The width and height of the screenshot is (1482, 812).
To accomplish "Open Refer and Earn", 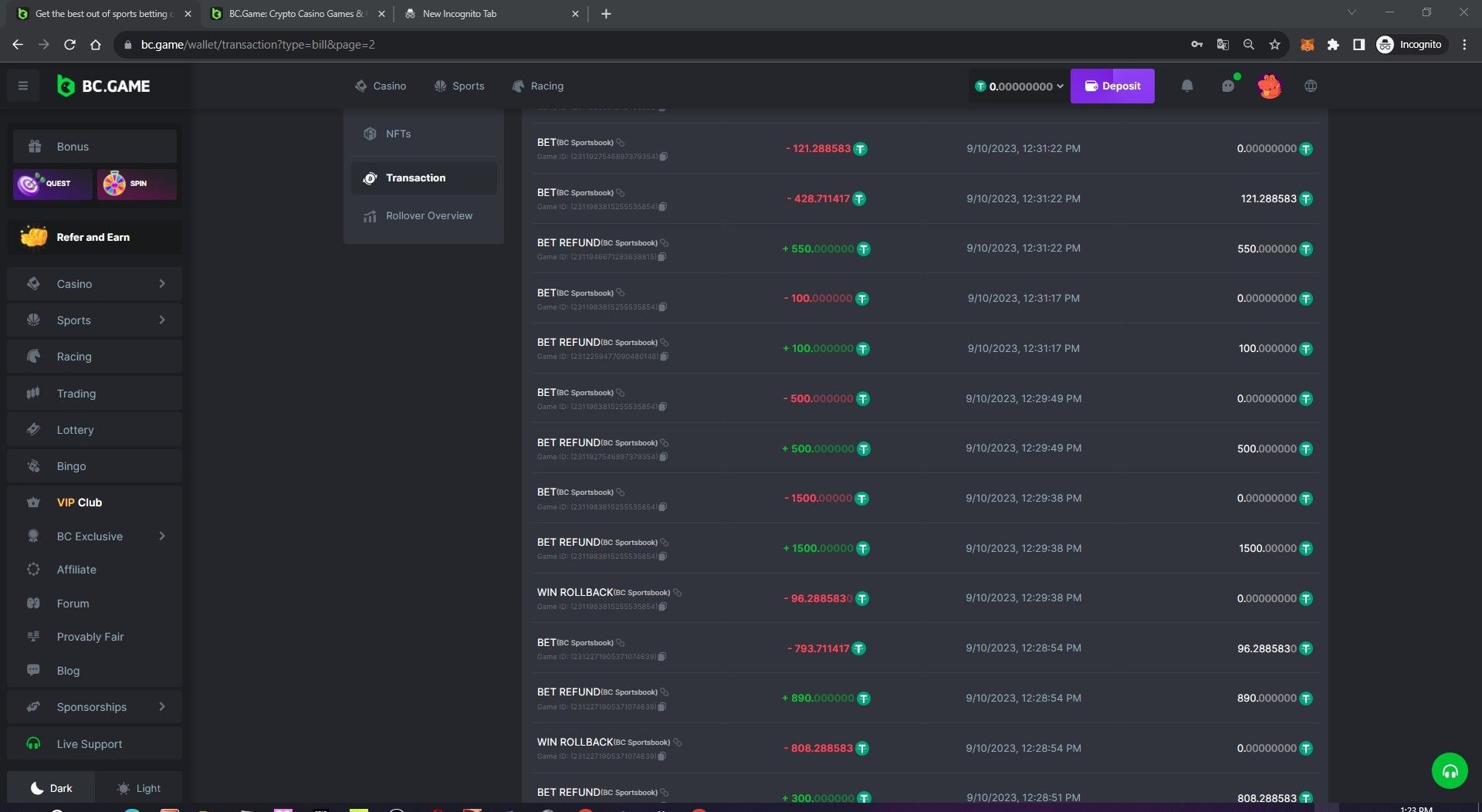I will 95,237.
